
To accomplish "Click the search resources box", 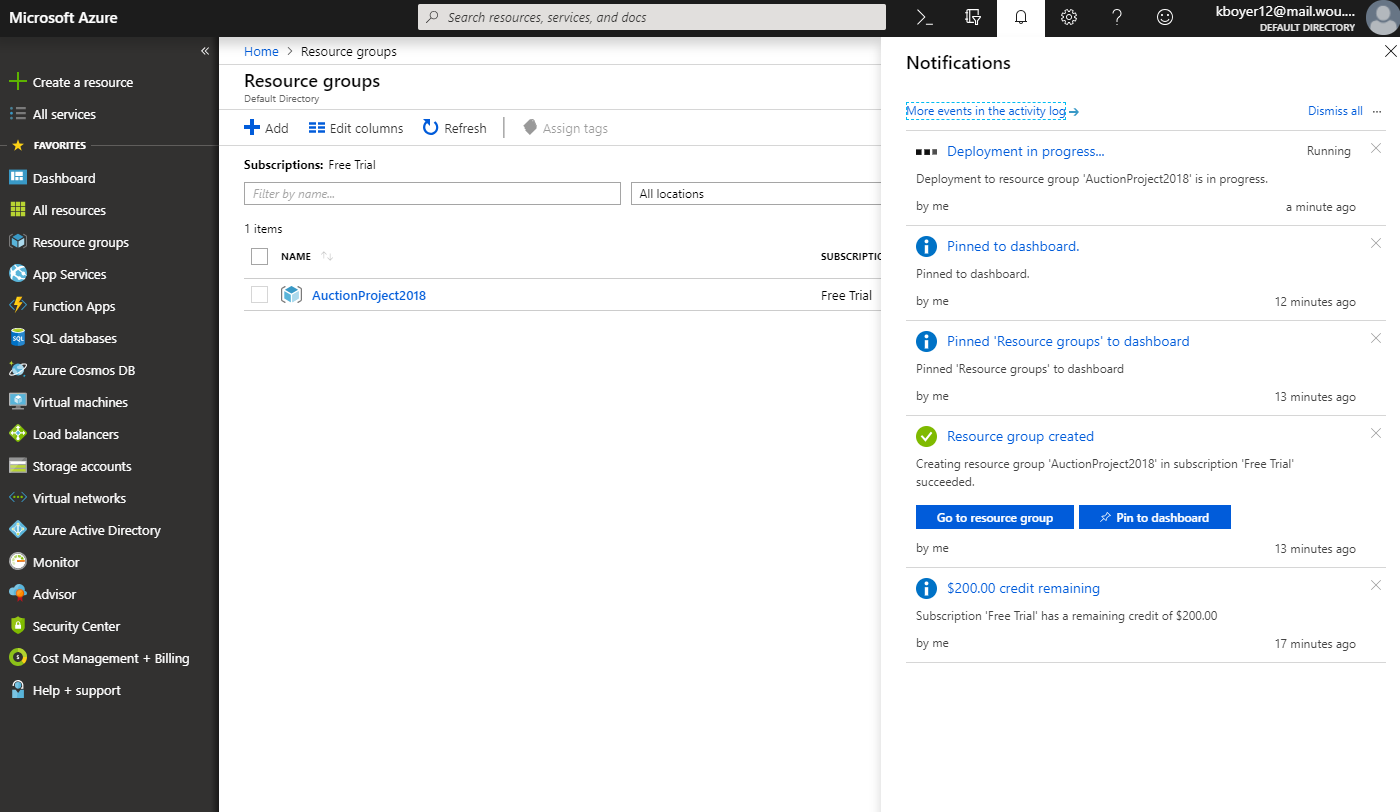I will (x=651, y=17).
